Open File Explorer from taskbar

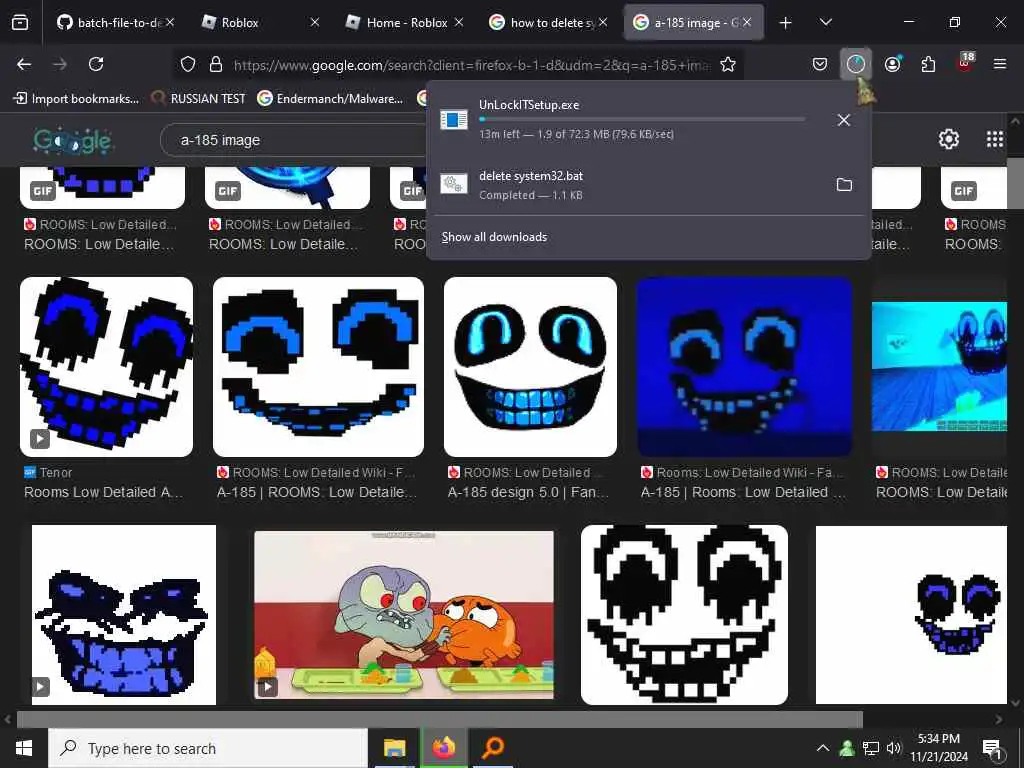(x=394, y=748)
